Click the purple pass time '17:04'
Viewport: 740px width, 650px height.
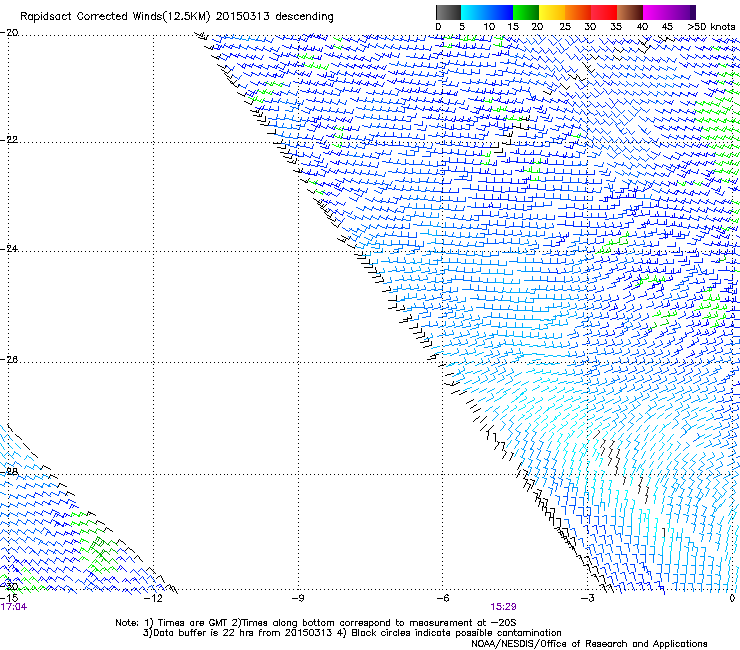coord(14,607)
